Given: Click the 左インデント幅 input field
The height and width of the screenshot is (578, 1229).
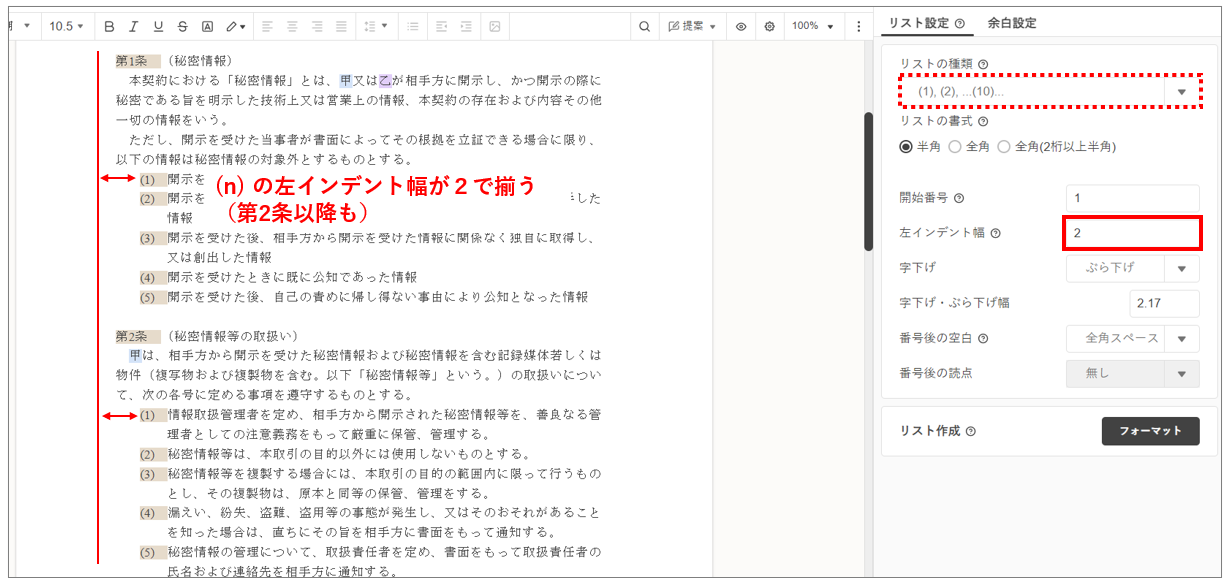Looking at the screenshot, I should [1132, 233].
